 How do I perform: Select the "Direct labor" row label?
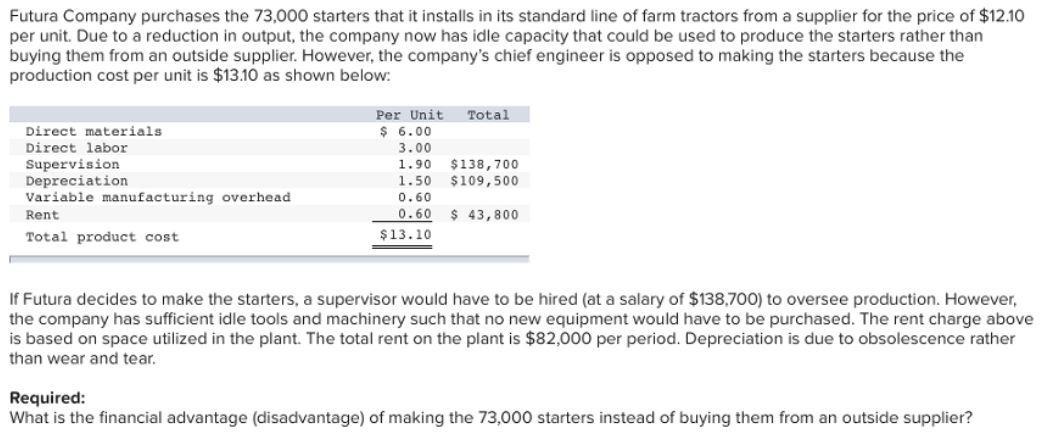[x=76, y=148]
